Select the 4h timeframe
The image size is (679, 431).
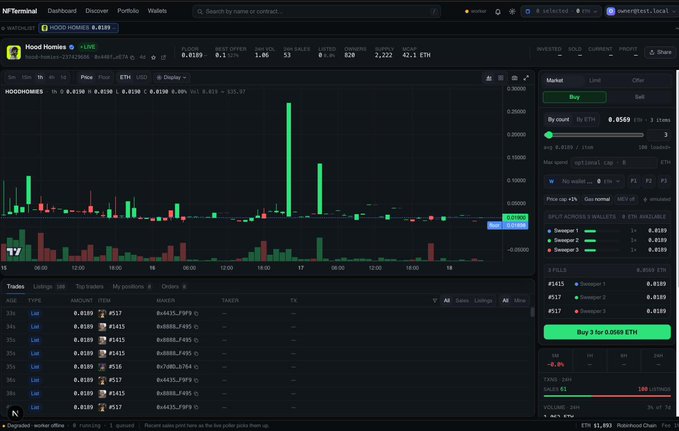[52, 78]
